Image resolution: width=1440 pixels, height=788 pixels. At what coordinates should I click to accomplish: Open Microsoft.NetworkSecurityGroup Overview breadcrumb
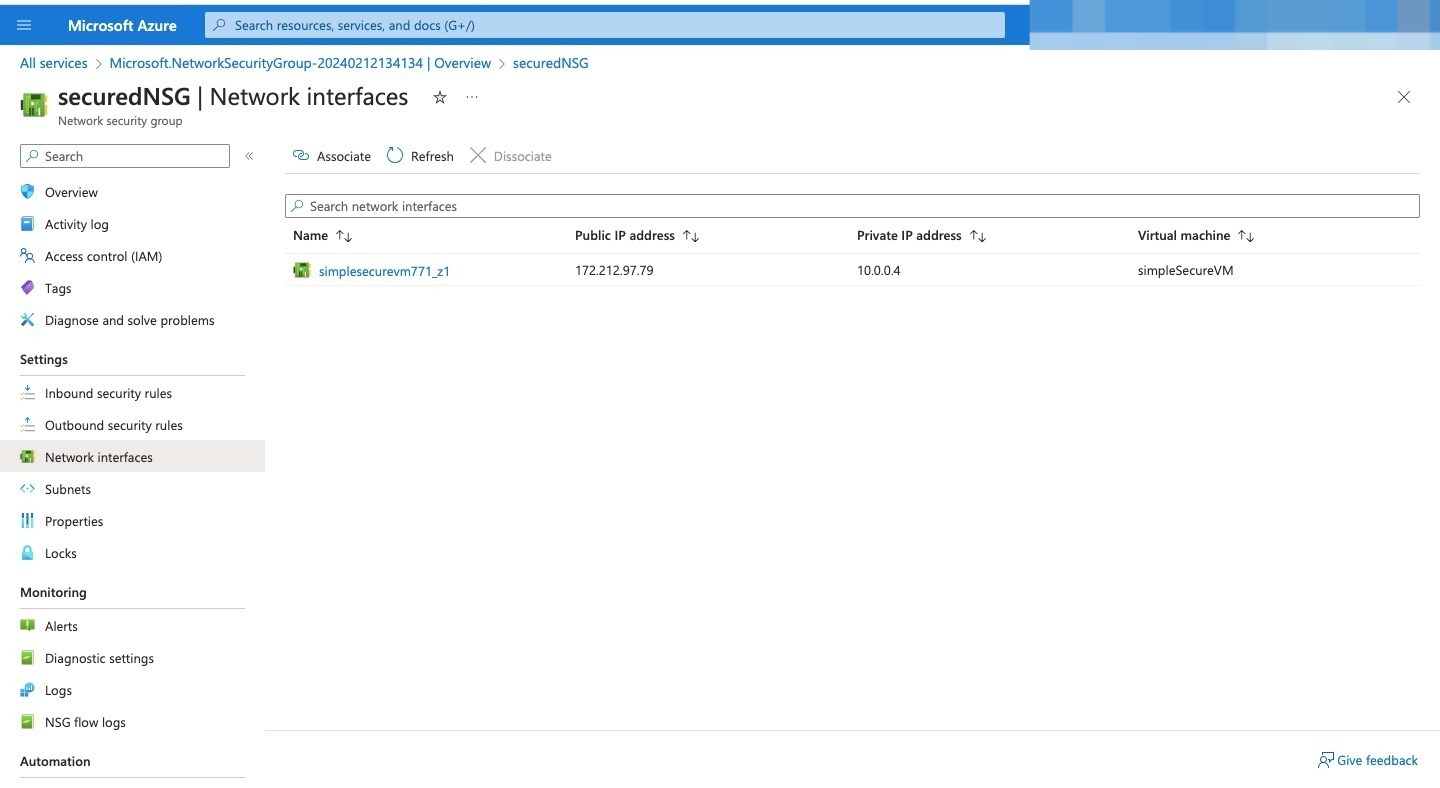coord(300,63)
